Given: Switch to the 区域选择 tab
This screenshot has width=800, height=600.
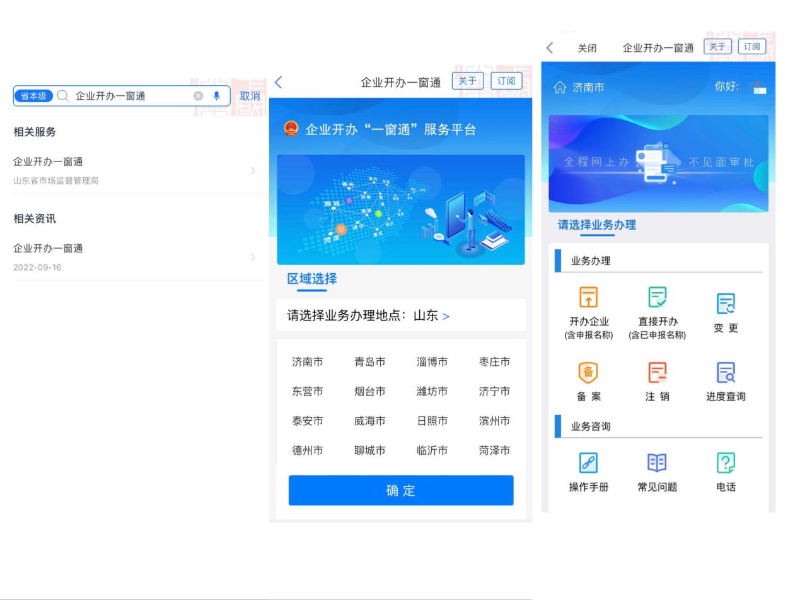Looking at the screenshot, I should (312, 279).
